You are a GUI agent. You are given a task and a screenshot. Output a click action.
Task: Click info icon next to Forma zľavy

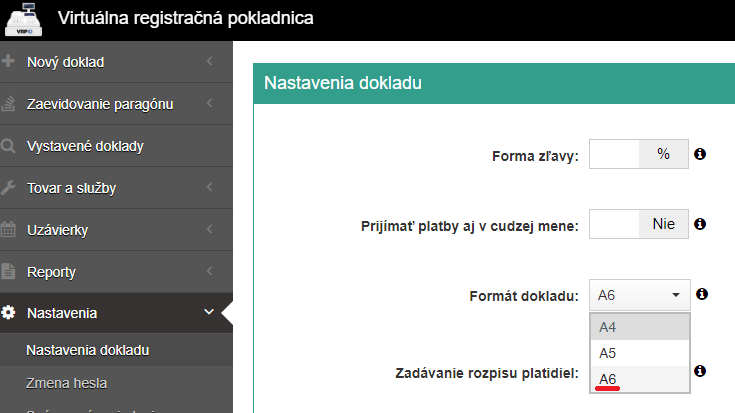pos(700,154)
